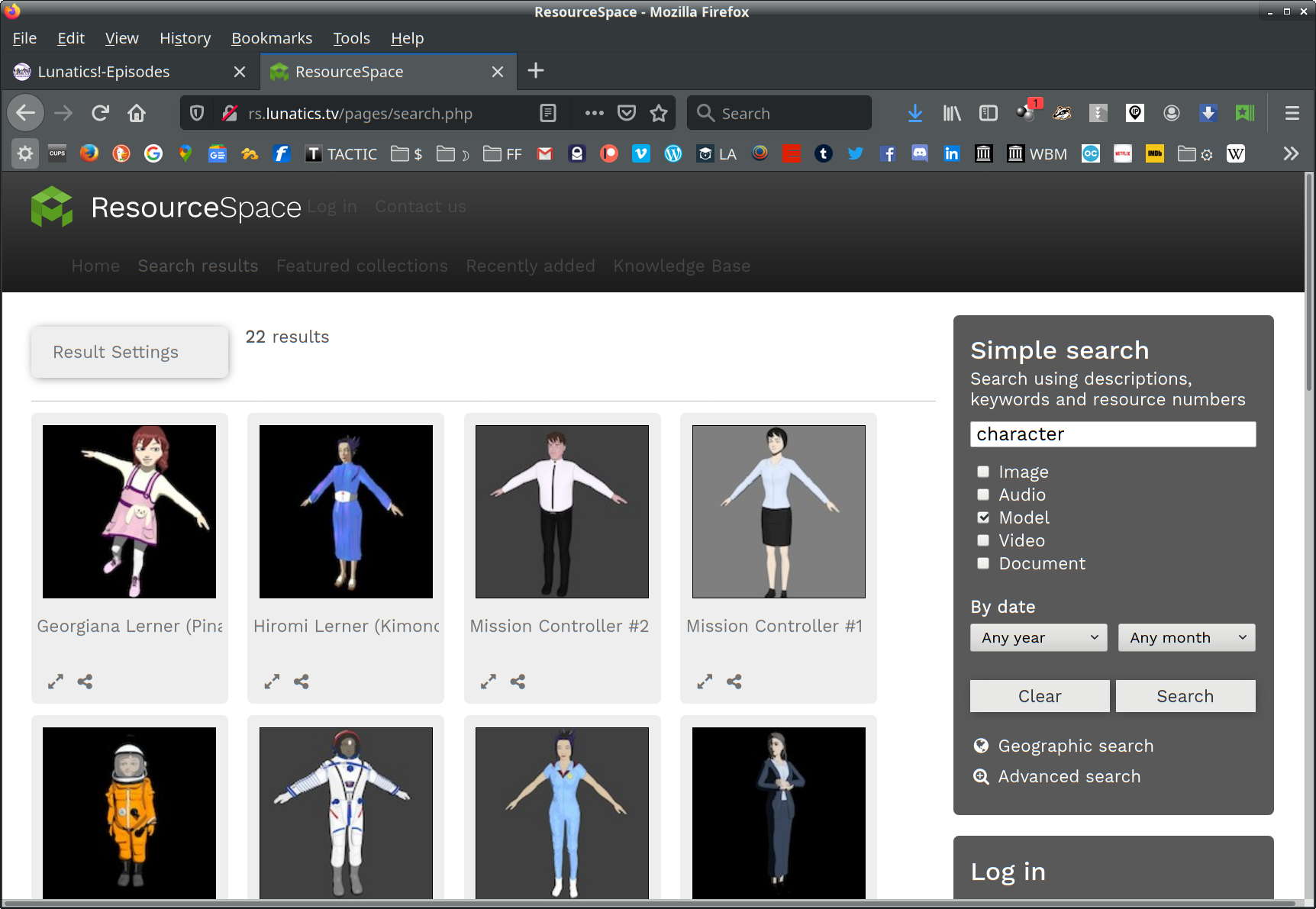The height and width of the screenshot is (909, 1316).
Task: Open the Bookmarks menu
Action: point(272,38)
